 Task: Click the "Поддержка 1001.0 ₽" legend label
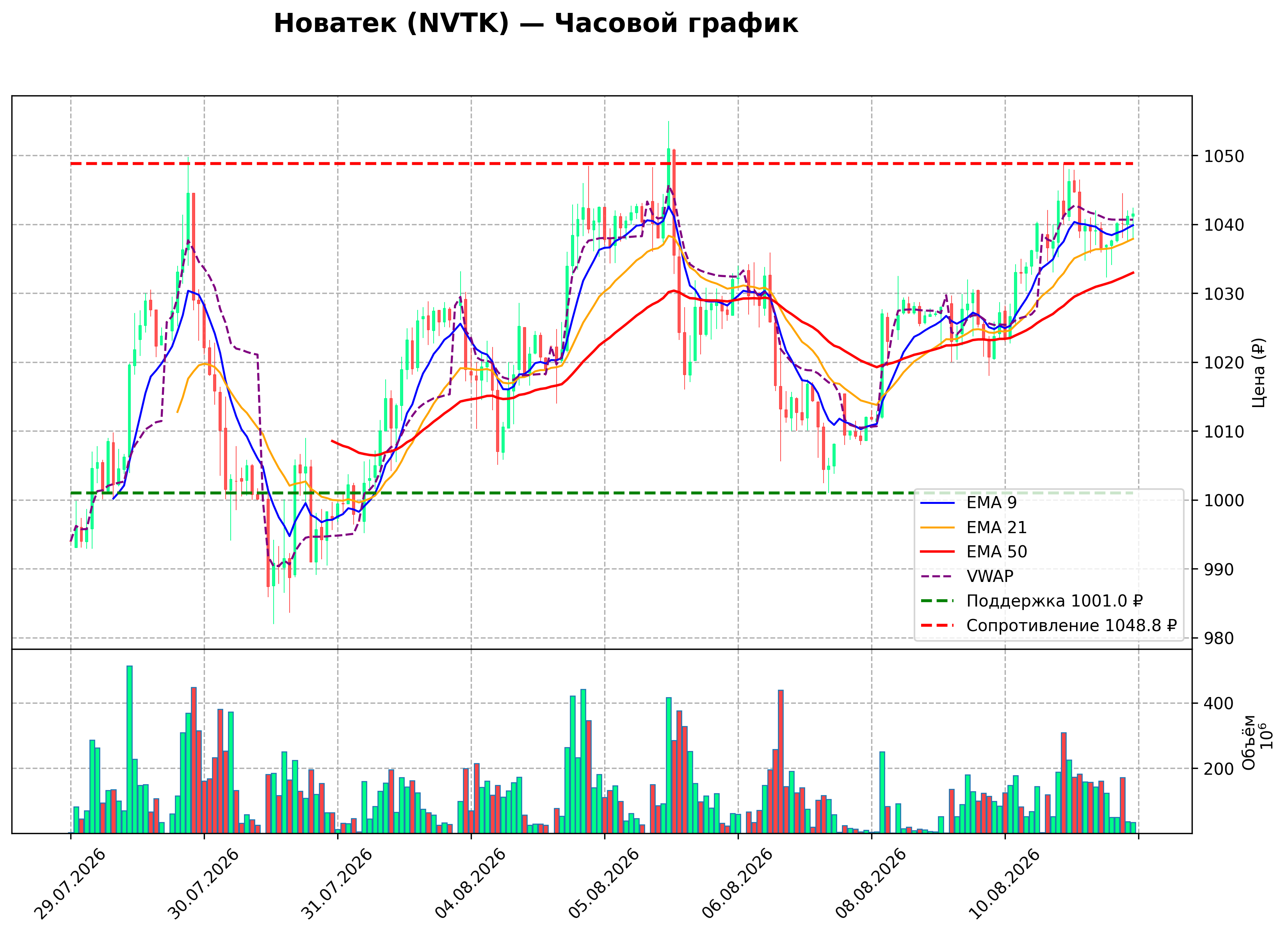point(1055,601)
